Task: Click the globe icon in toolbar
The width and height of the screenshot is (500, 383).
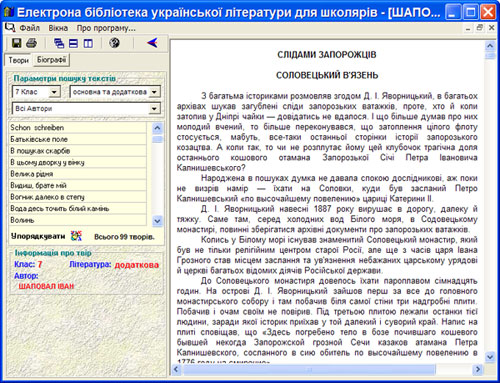Action: pyautogui.click(x=114, y=43)
